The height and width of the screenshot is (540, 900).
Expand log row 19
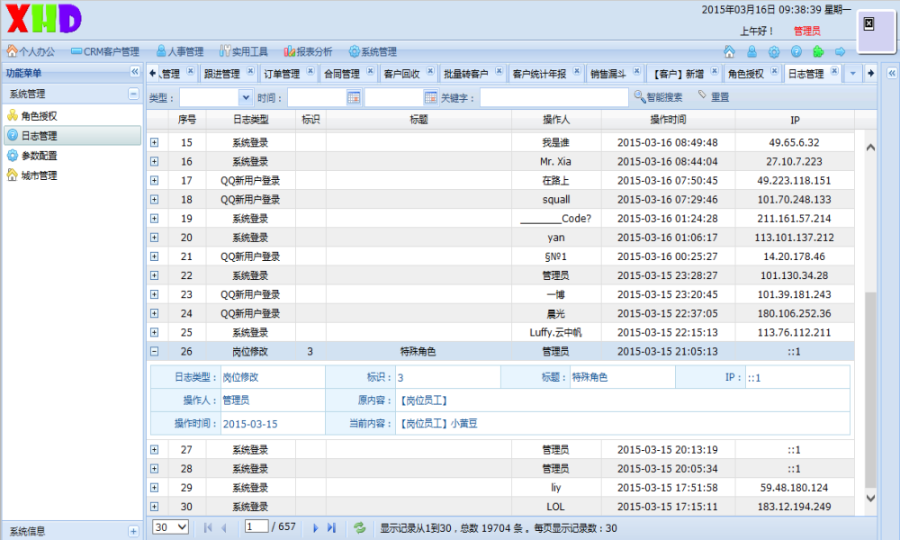pyautogui.click(x=154, y=218)
